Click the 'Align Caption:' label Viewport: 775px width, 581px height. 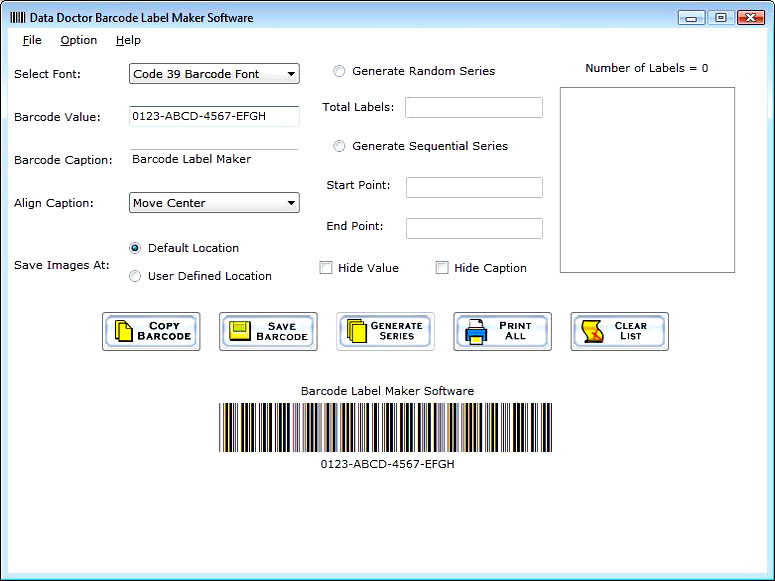(x=54, y=203)
